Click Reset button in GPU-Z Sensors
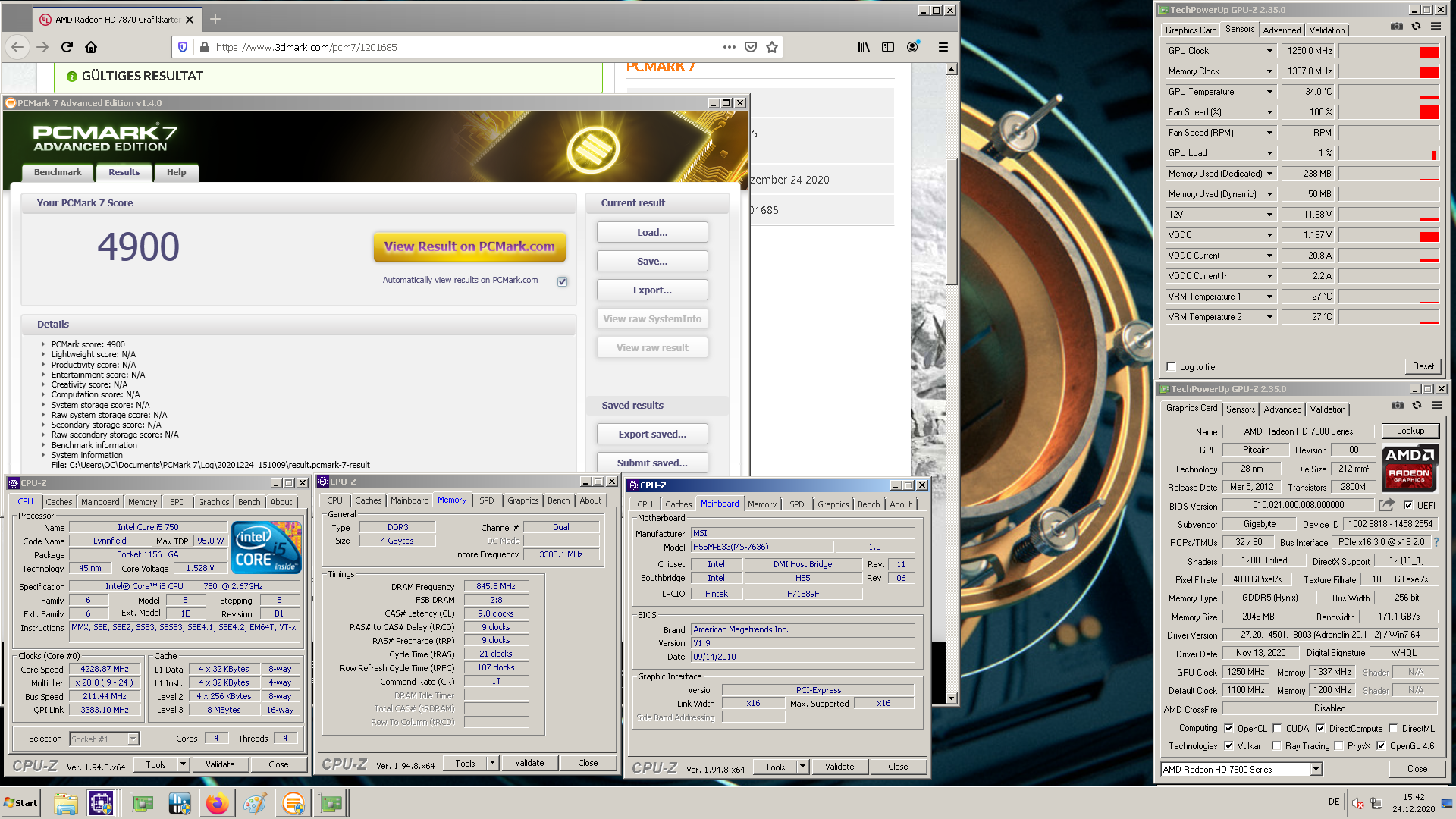This screenshot has height=819, width=1456. (x=1423, y=366)
